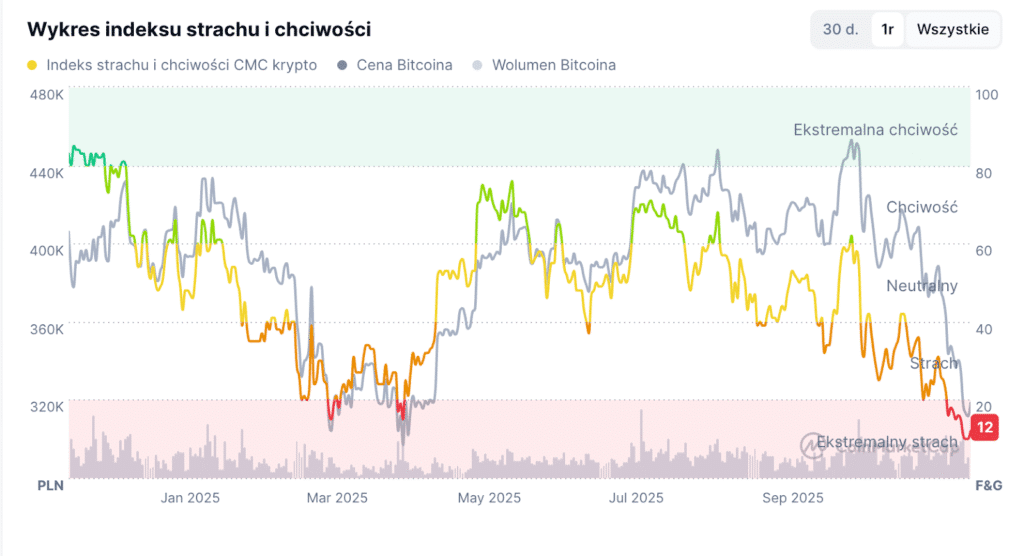
Task: Select the 'Chciwość' zone label
Action: 922,207
